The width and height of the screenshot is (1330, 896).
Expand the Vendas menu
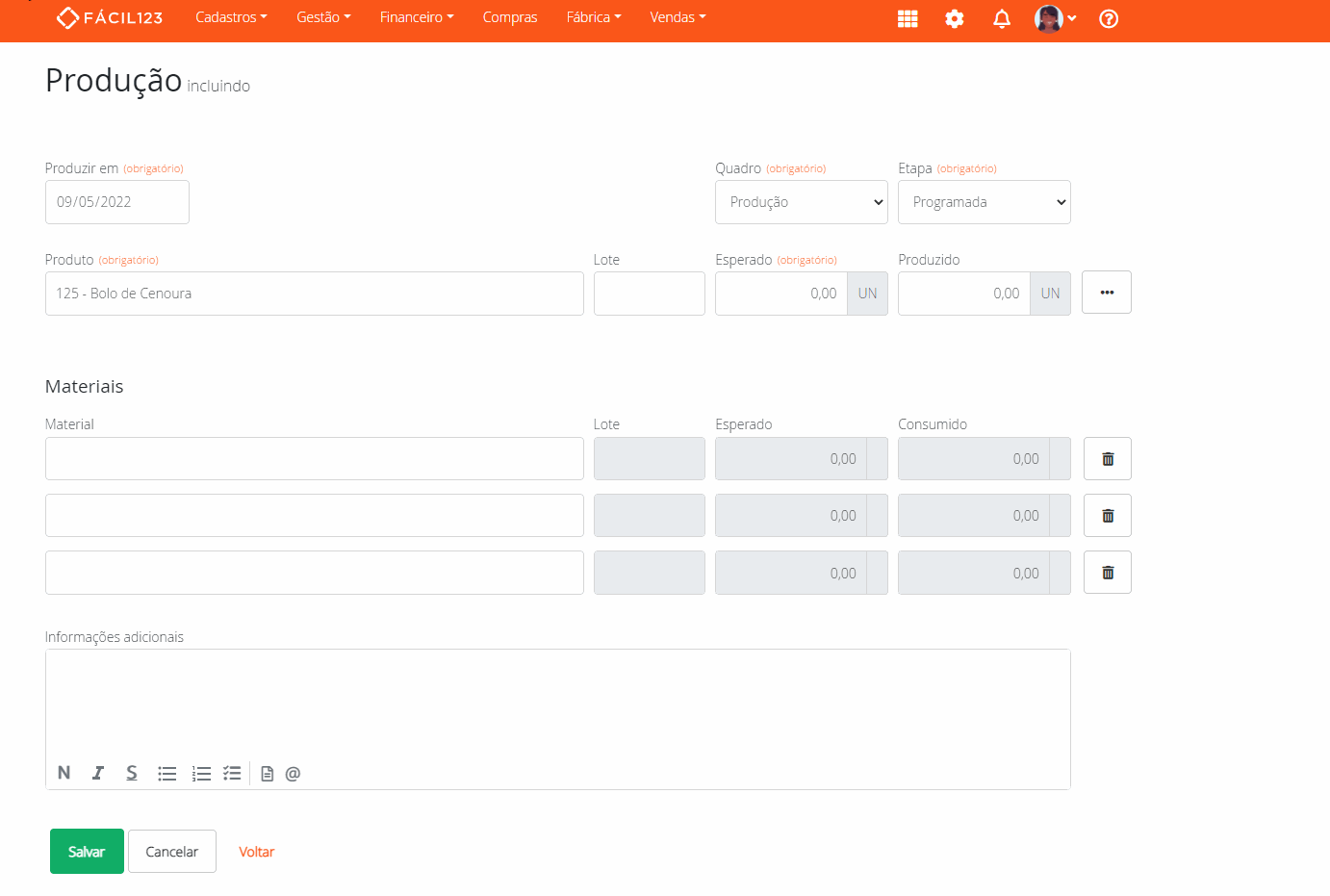[x=678, y=17]
